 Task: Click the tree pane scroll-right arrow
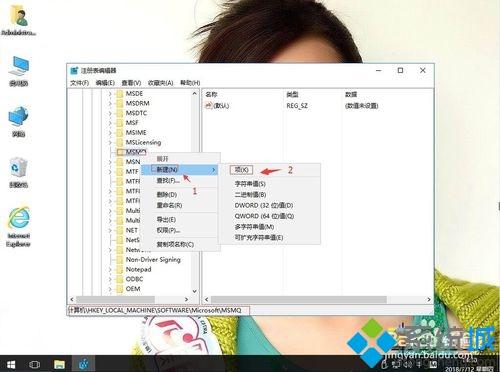point(186,299)
